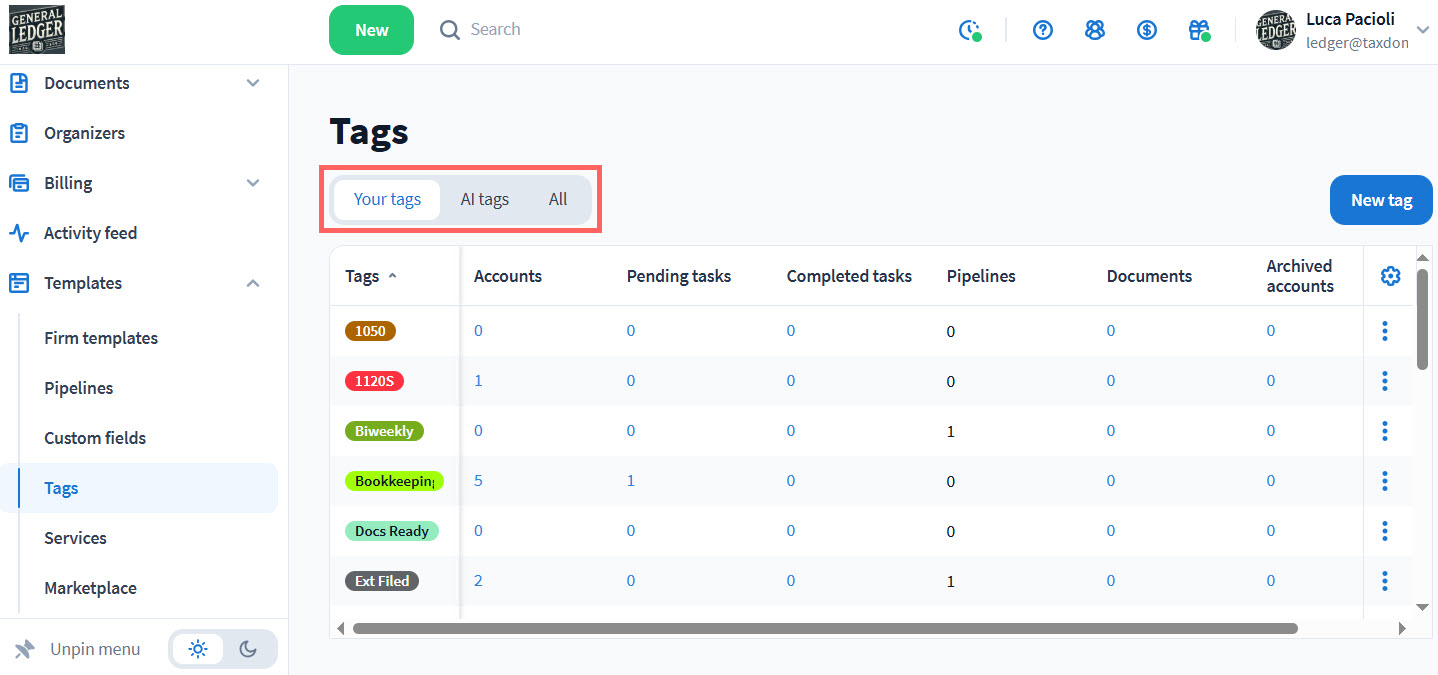The width and height of the screenshot is (1438, 675).
Task: Click the green New button
Action: click(371, 30)
